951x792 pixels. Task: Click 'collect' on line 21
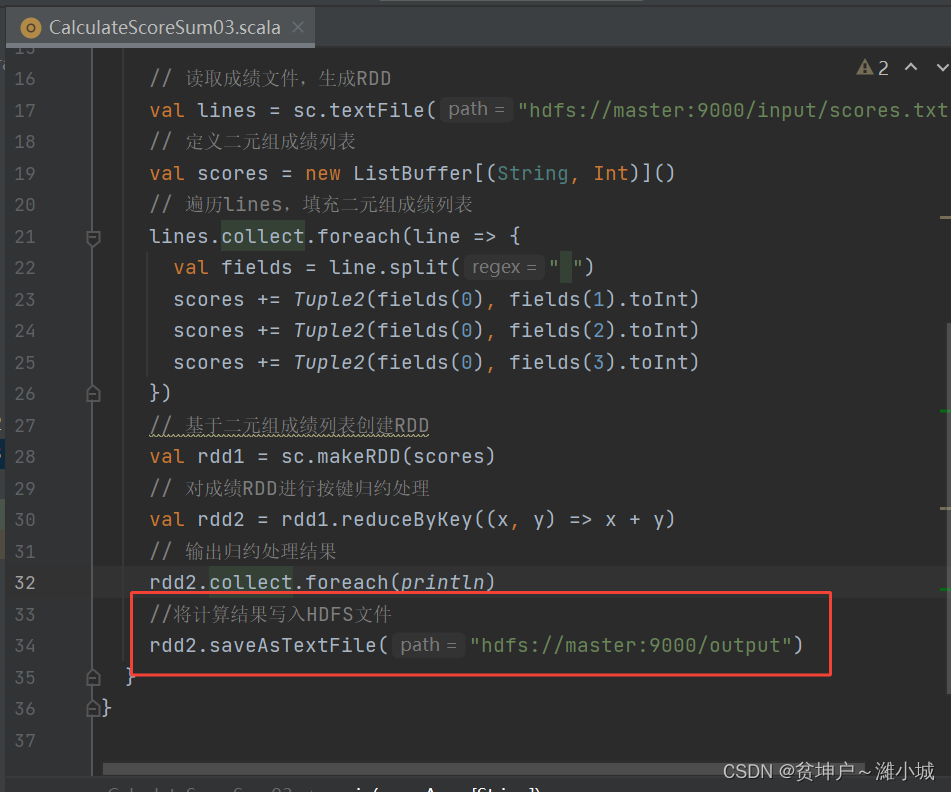(263, 237)
